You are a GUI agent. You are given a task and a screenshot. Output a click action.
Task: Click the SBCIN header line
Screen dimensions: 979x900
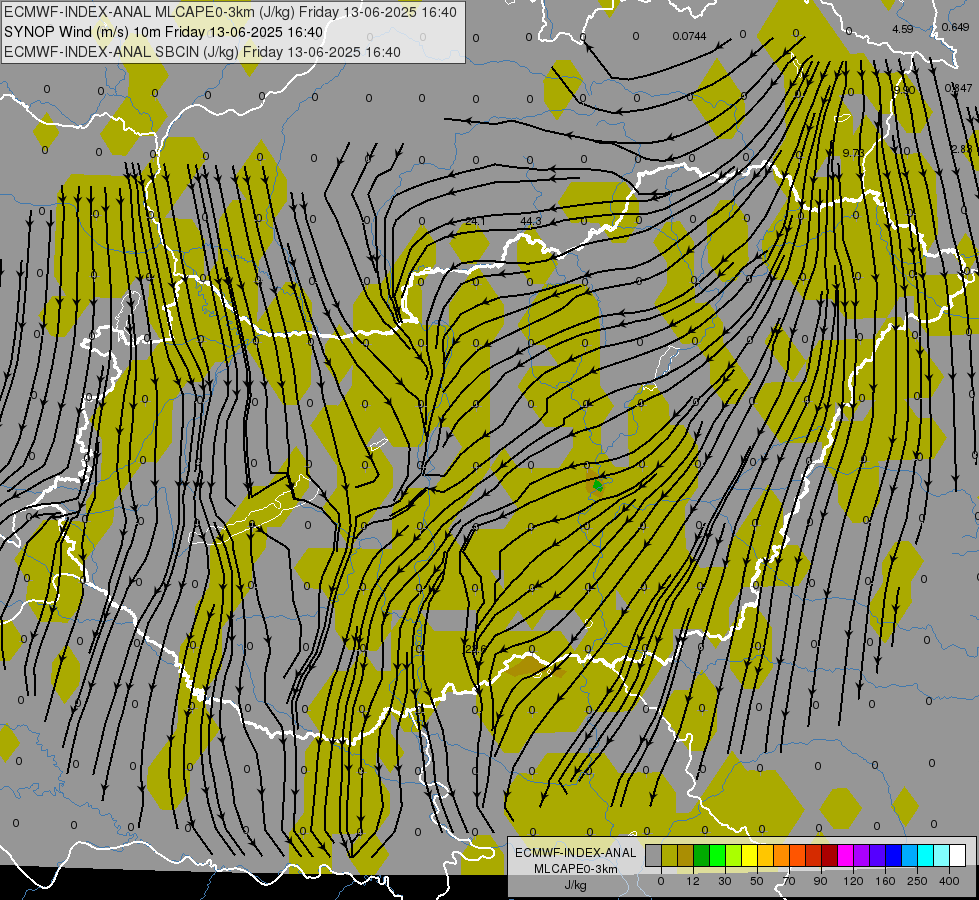[x=202, y=52]
